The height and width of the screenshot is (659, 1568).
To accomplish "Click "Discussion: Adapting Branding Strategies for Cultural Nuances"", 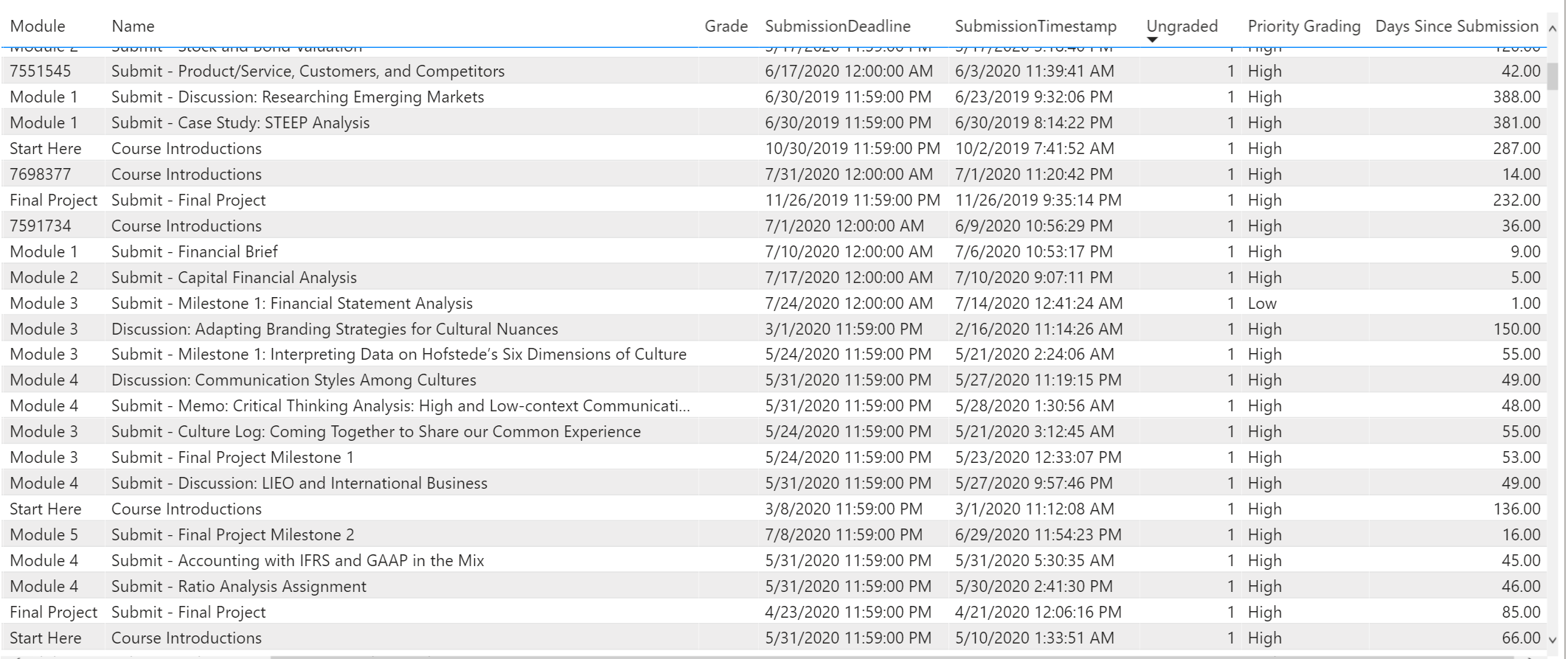I will coord(335,329).
